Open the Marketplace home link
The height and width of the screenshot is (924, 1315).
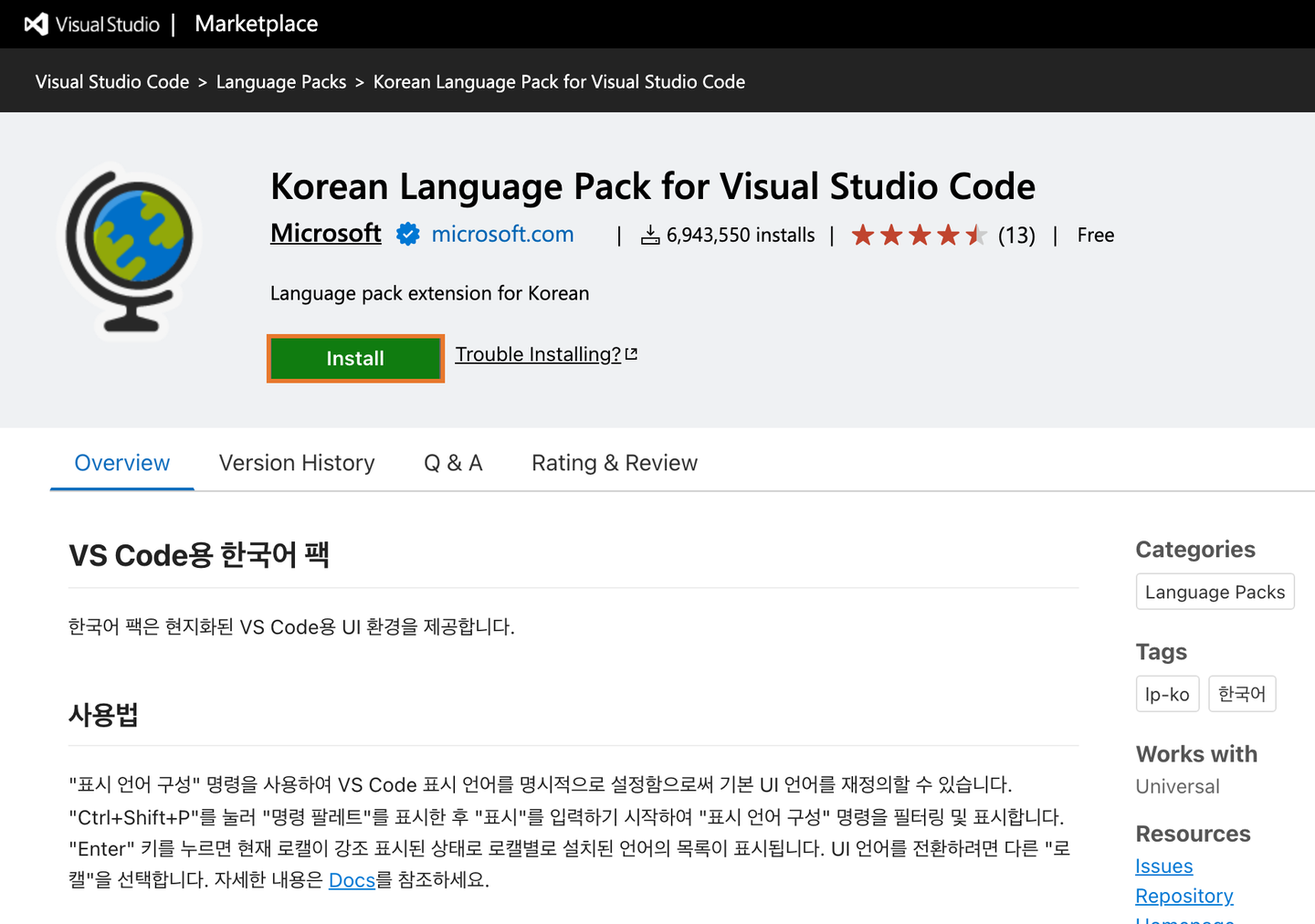click(x=257, y=24)
